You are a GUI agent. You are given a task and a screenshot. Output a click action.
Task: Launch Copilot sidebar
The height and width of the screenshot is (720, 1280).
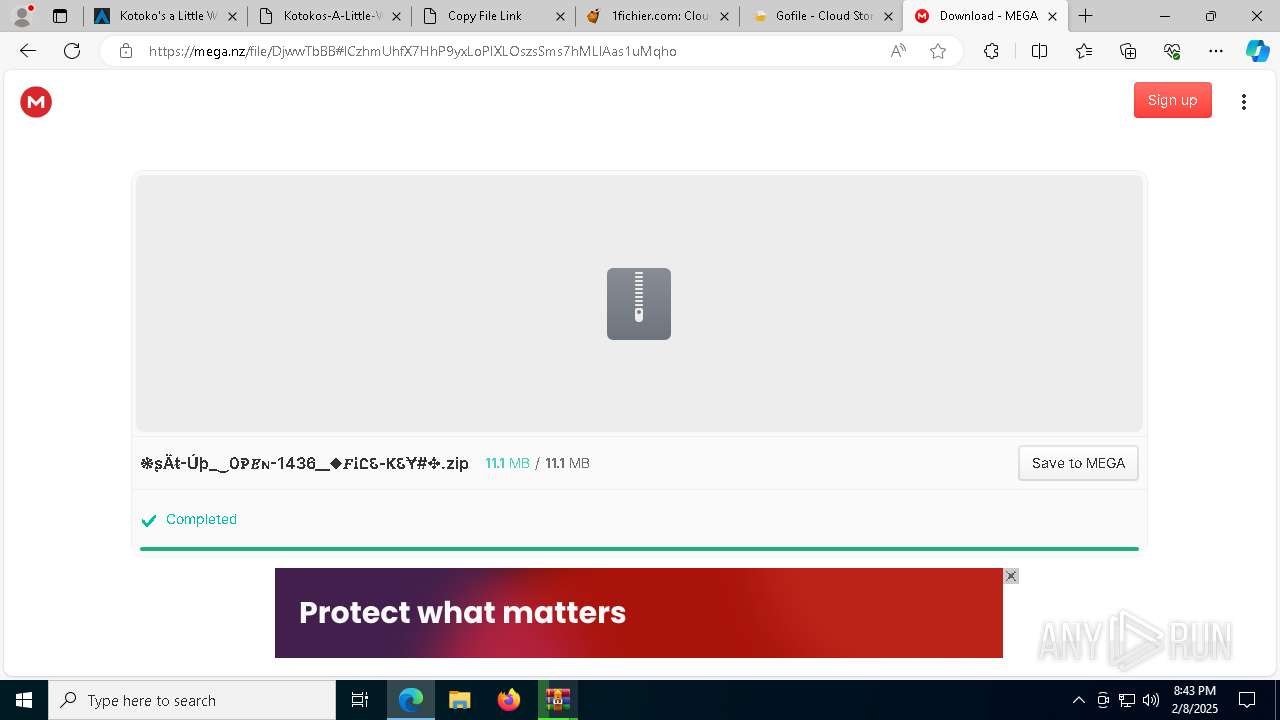(1257, 51)
